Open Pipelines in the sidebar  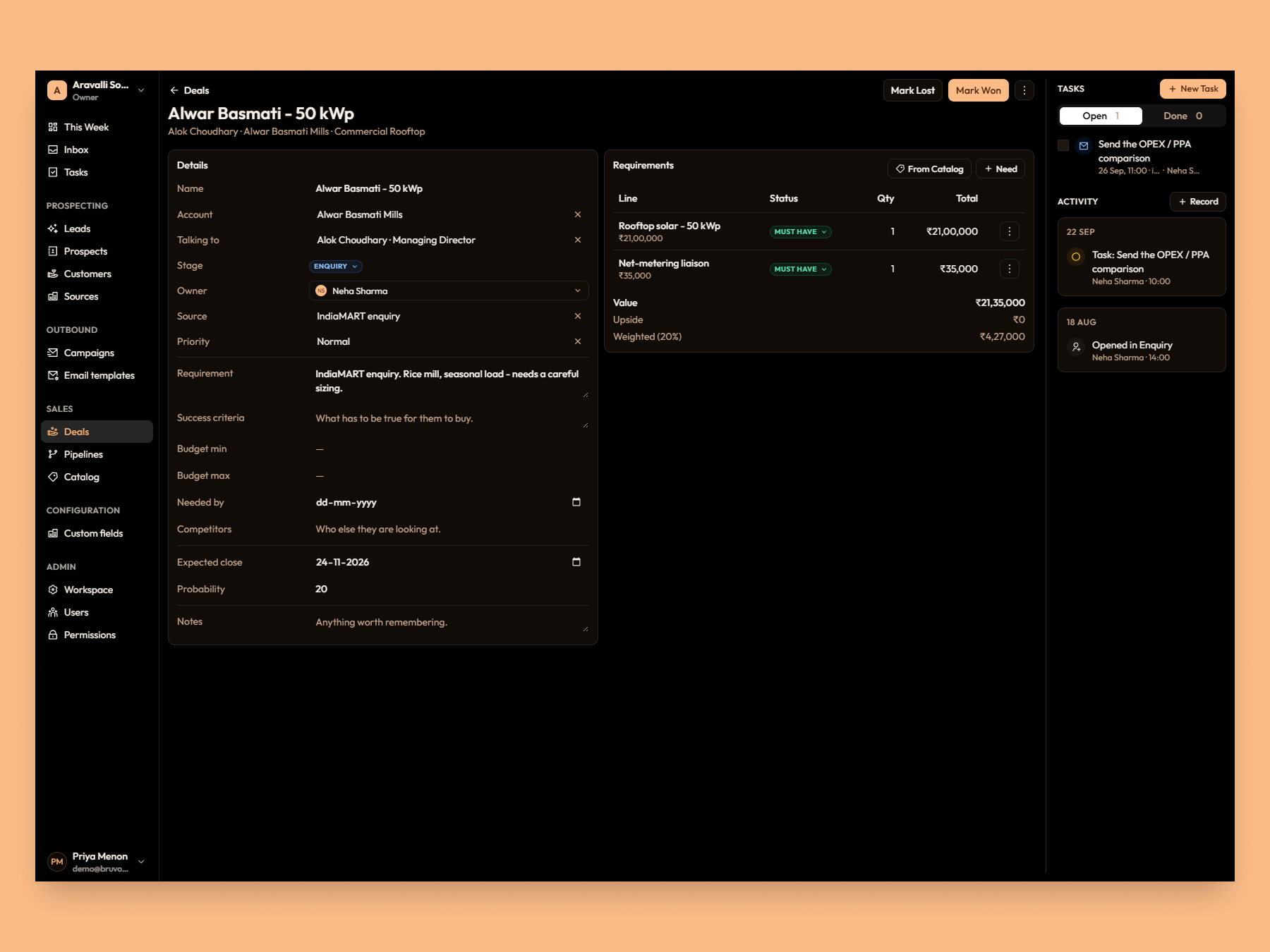(97, 454)
